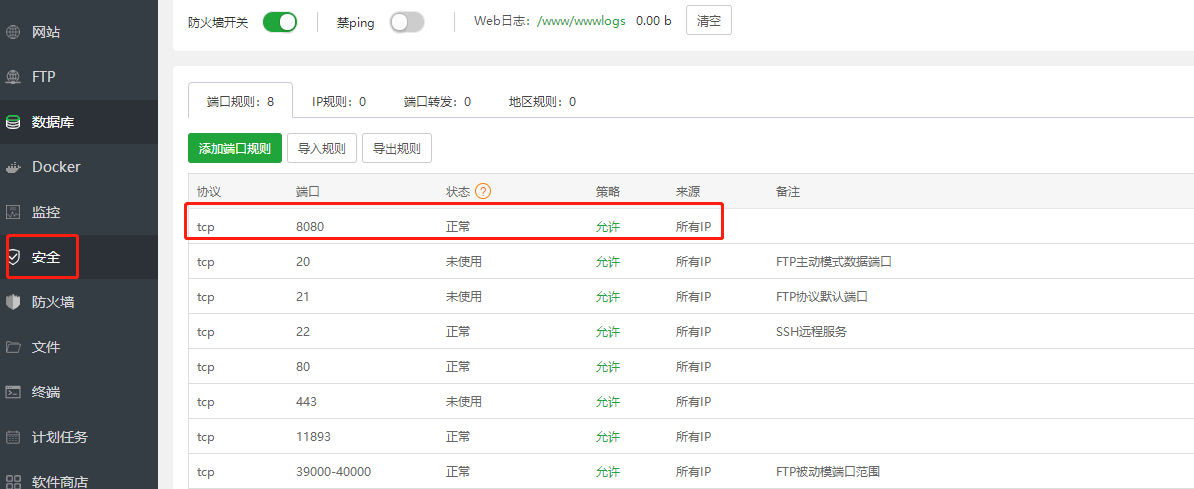The image size is (1194, 489).
Task: Click the folder icon beside 文件
Action: point(13,347)
